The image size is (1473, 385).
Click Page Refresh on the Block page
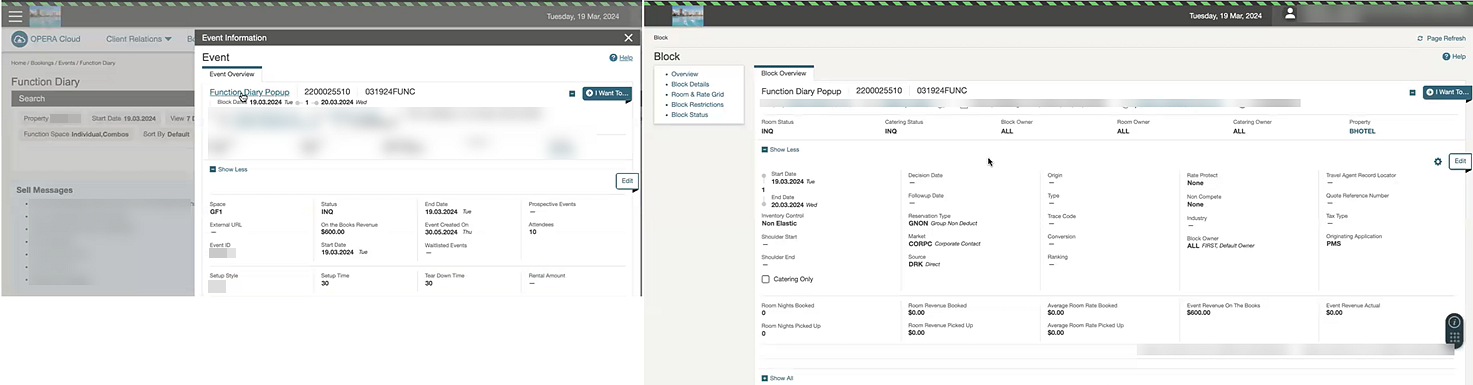point(1442,38)
